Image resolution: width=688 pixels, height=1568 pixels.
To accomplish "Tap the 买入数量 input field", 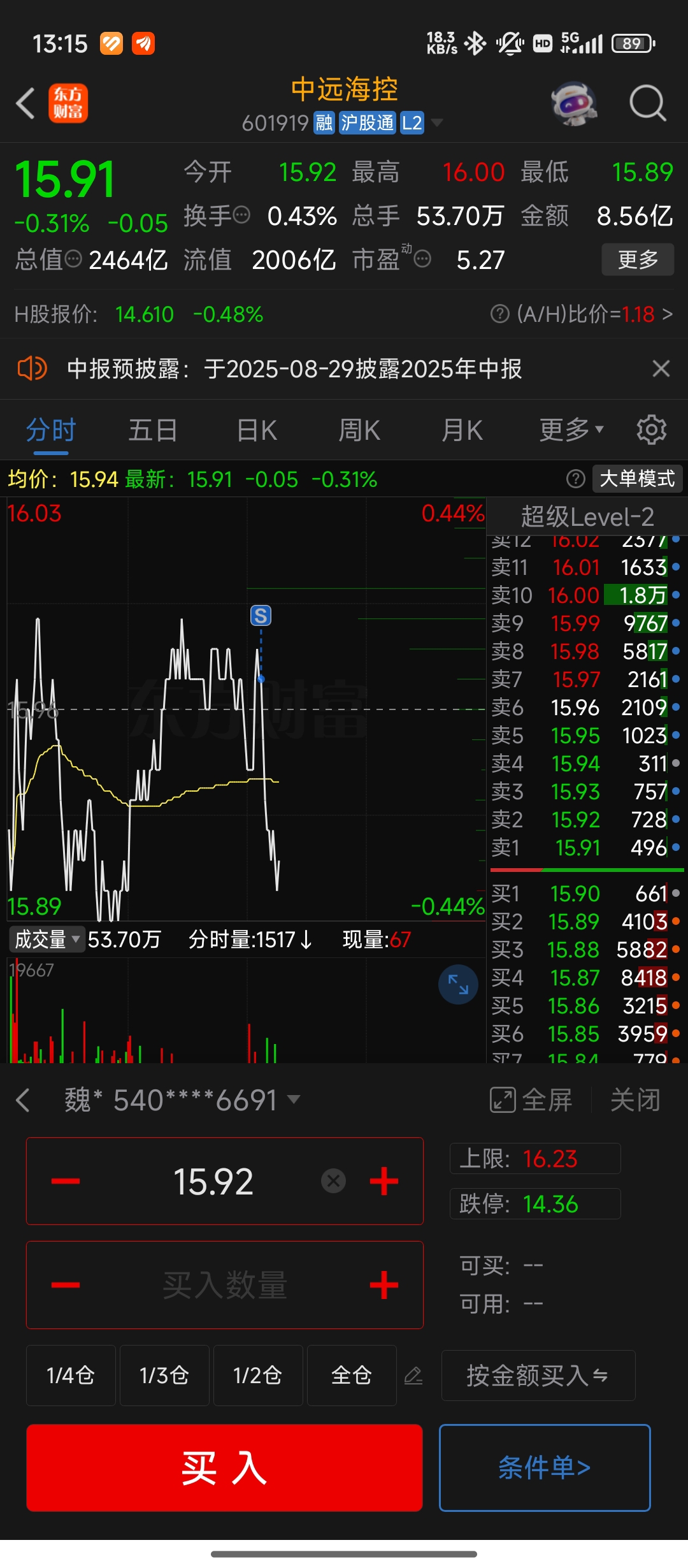I will 225,1284.
